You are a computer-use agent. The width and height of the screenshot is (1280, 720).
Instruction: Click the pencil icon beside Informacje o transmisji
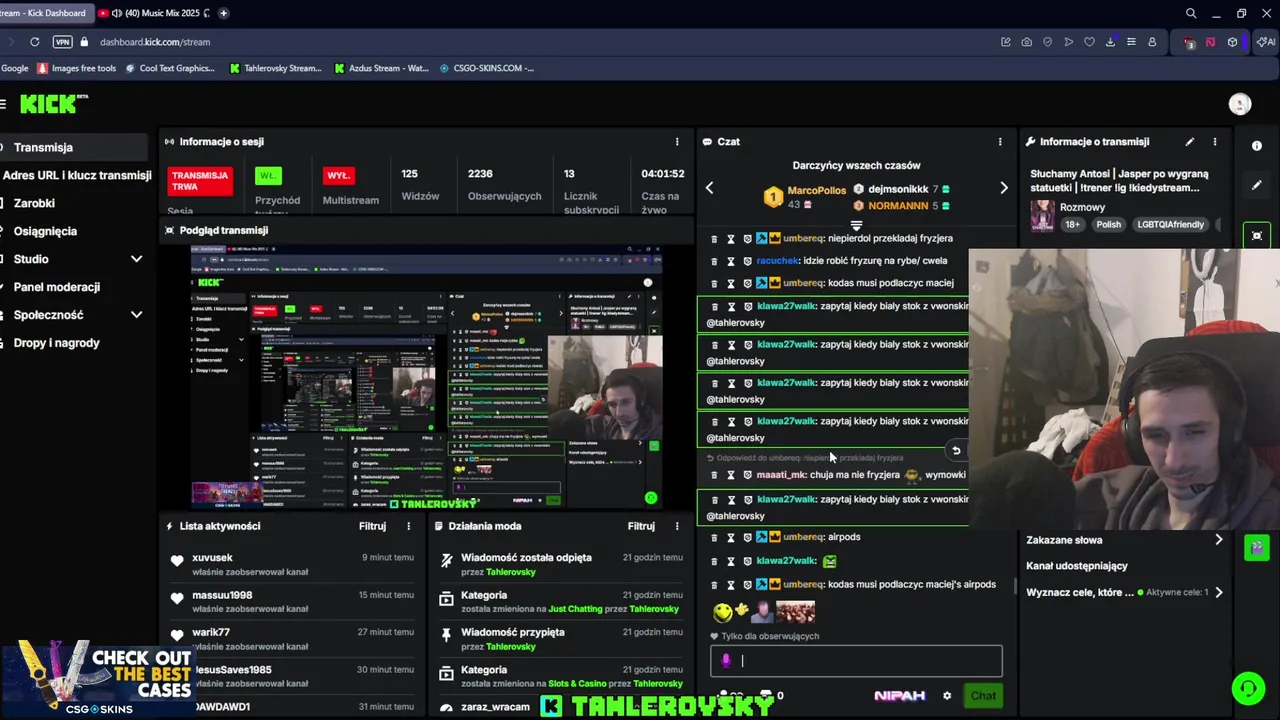pyautogui.click(x=1190, y=142)
